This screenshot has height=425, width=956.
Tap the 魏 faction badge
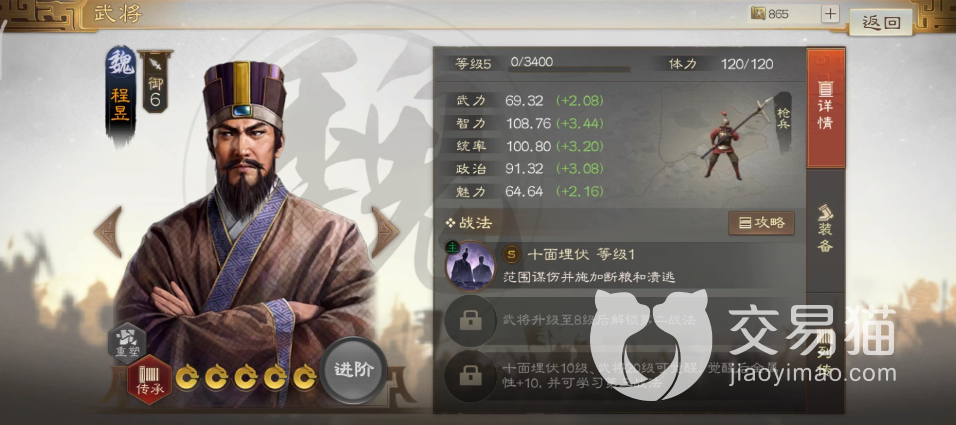(121, 63)
